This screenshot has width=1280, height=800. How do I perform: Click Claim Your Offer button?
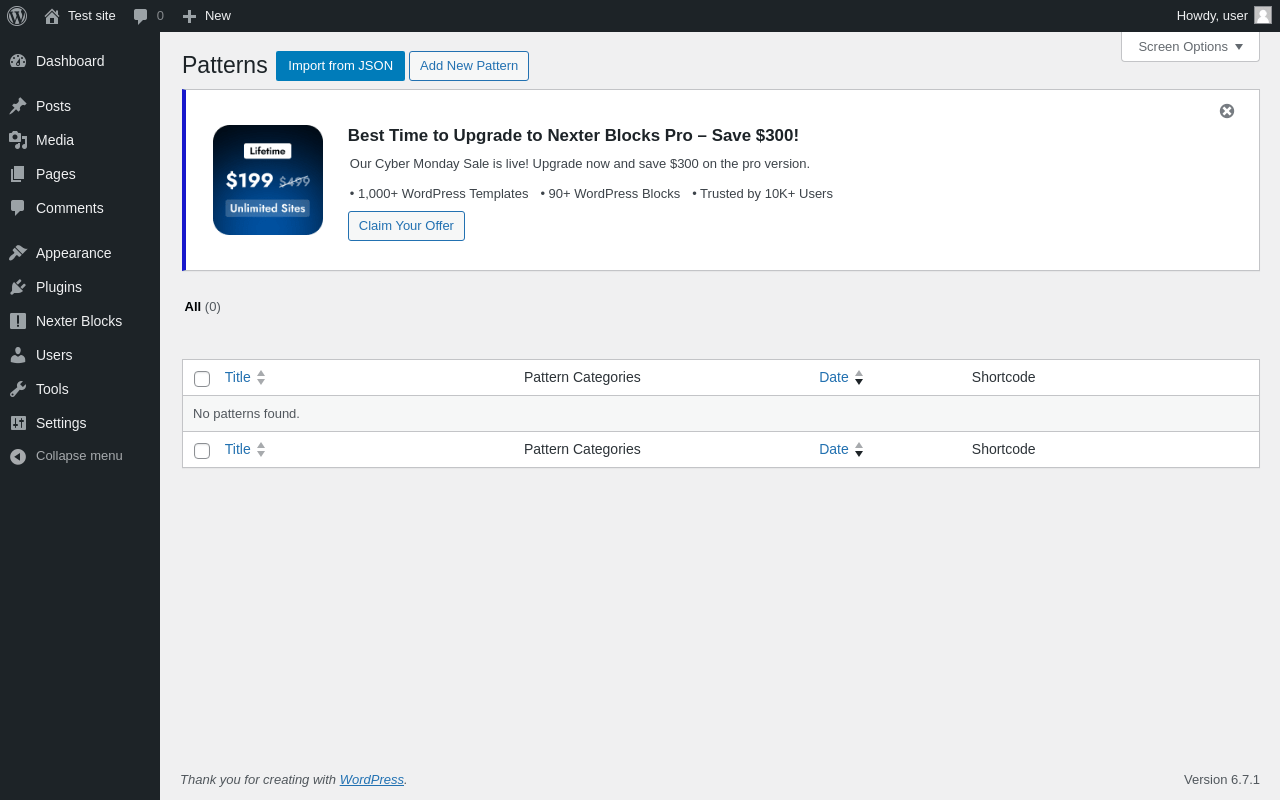pos(406,226)
